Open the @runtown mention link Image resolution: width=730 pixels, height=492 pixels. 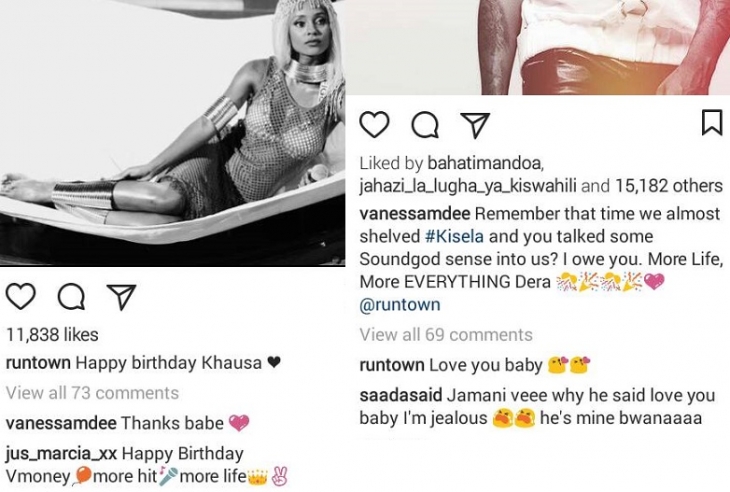click(400, 305)
